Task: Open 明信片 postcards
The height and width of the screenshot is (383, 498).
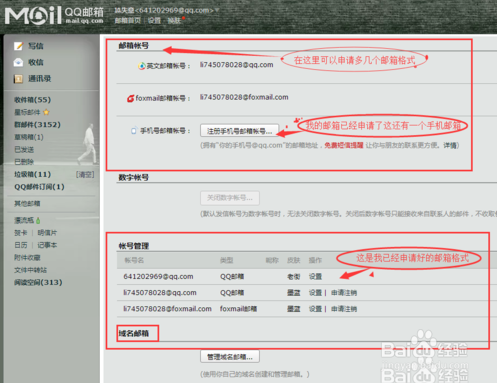Action: 47,233
